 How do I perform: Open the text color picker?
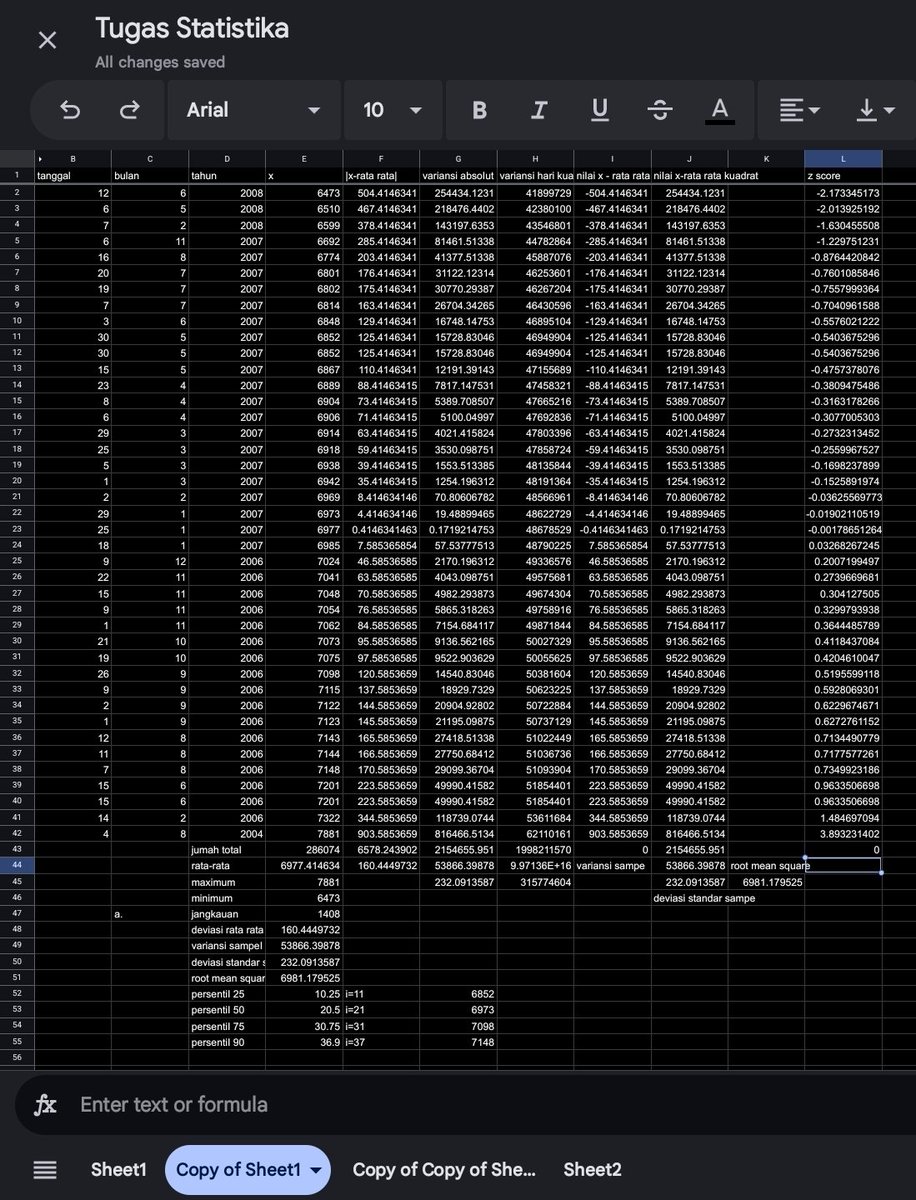(x=720, y=110)
